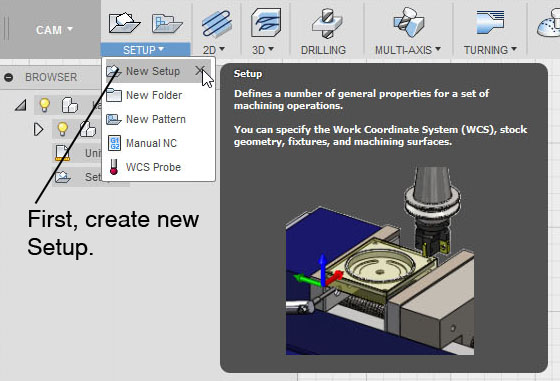
Task: Click the BROWSER panel title
Action: (51, 77)
